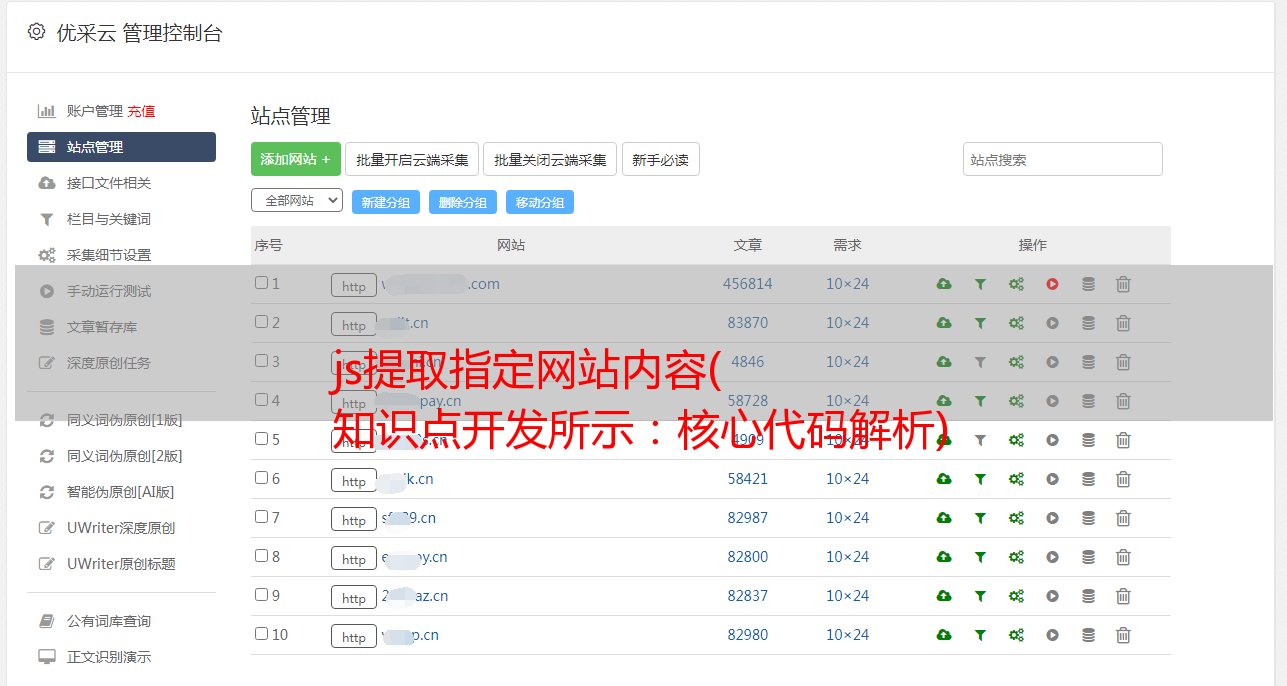Click the 新手必读 button
The height and width of the screenshot is (686, 1287).
click(x=661, y=159)
